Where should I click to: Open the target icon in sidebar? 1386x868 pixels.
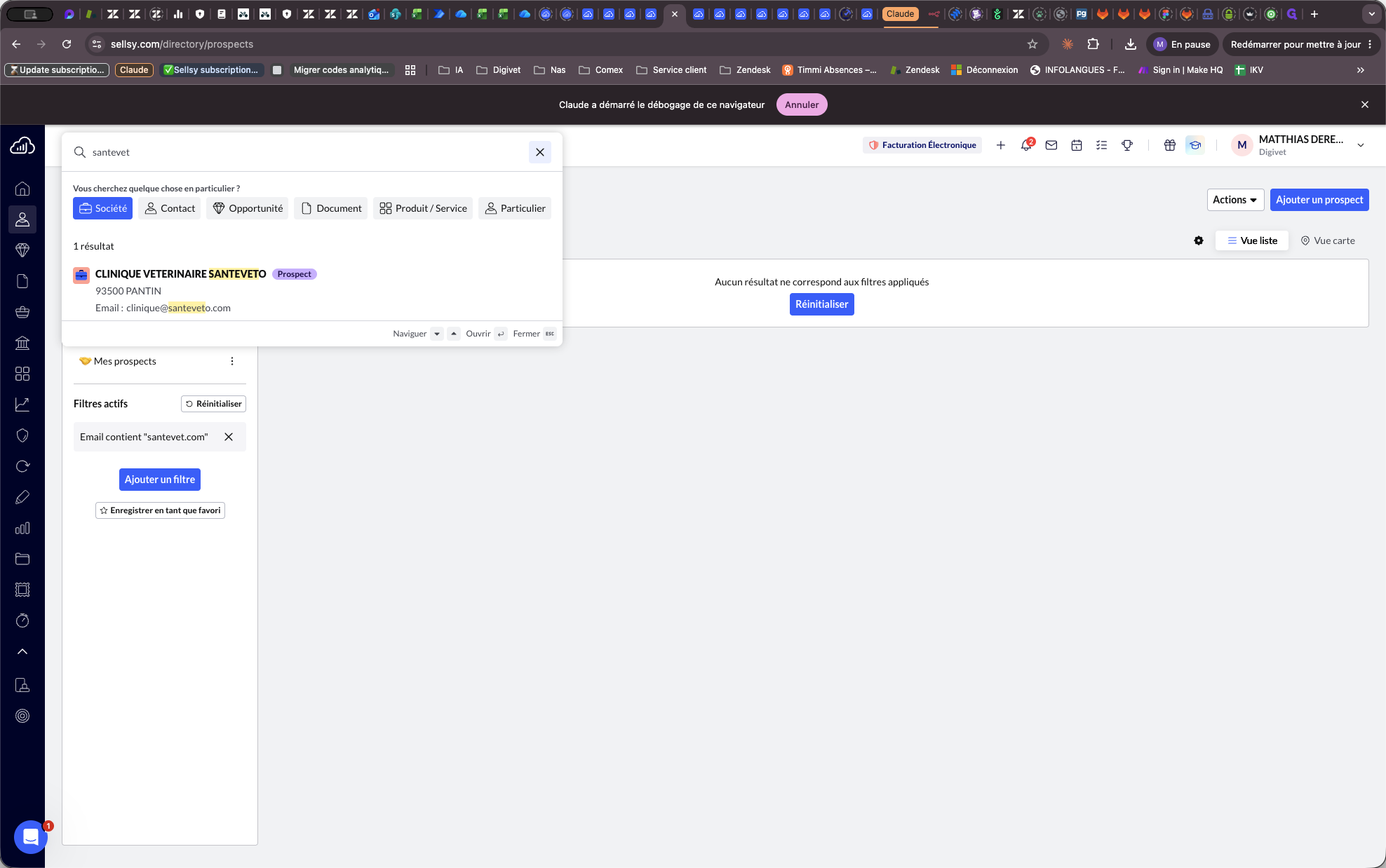(22, 716)
